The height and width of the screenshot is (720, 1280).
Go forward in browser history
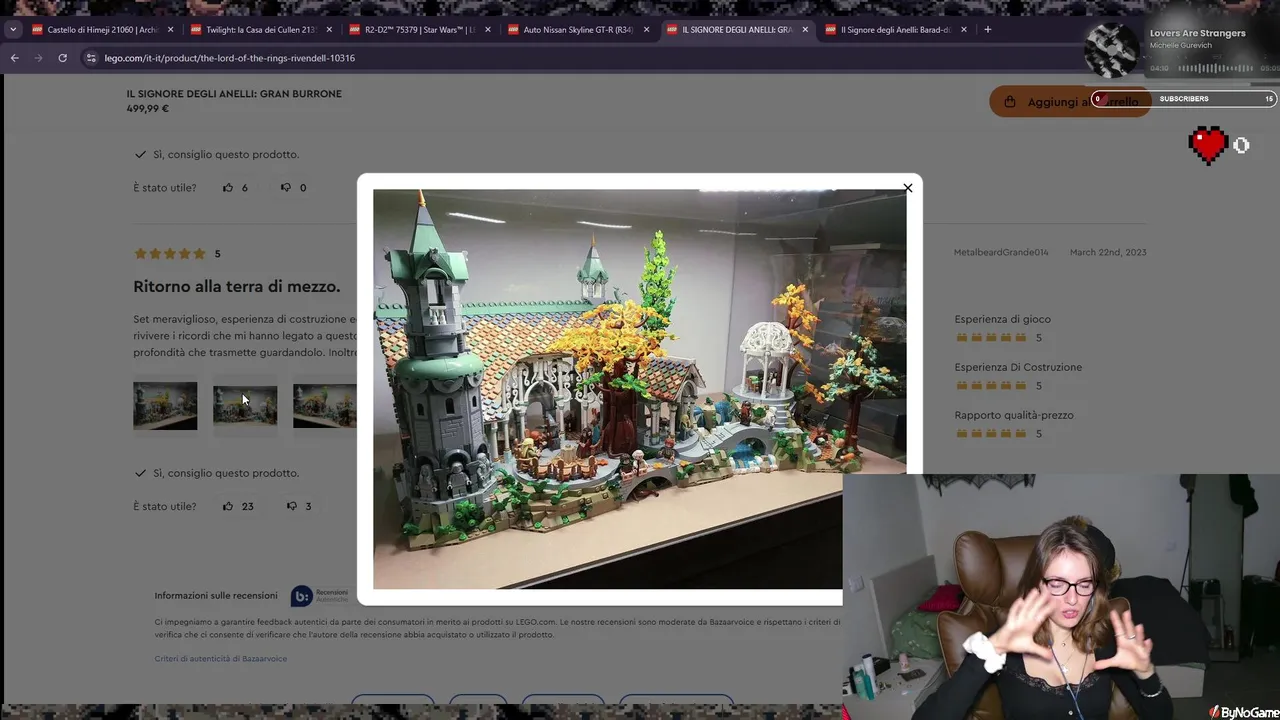[x=38, y=58]
